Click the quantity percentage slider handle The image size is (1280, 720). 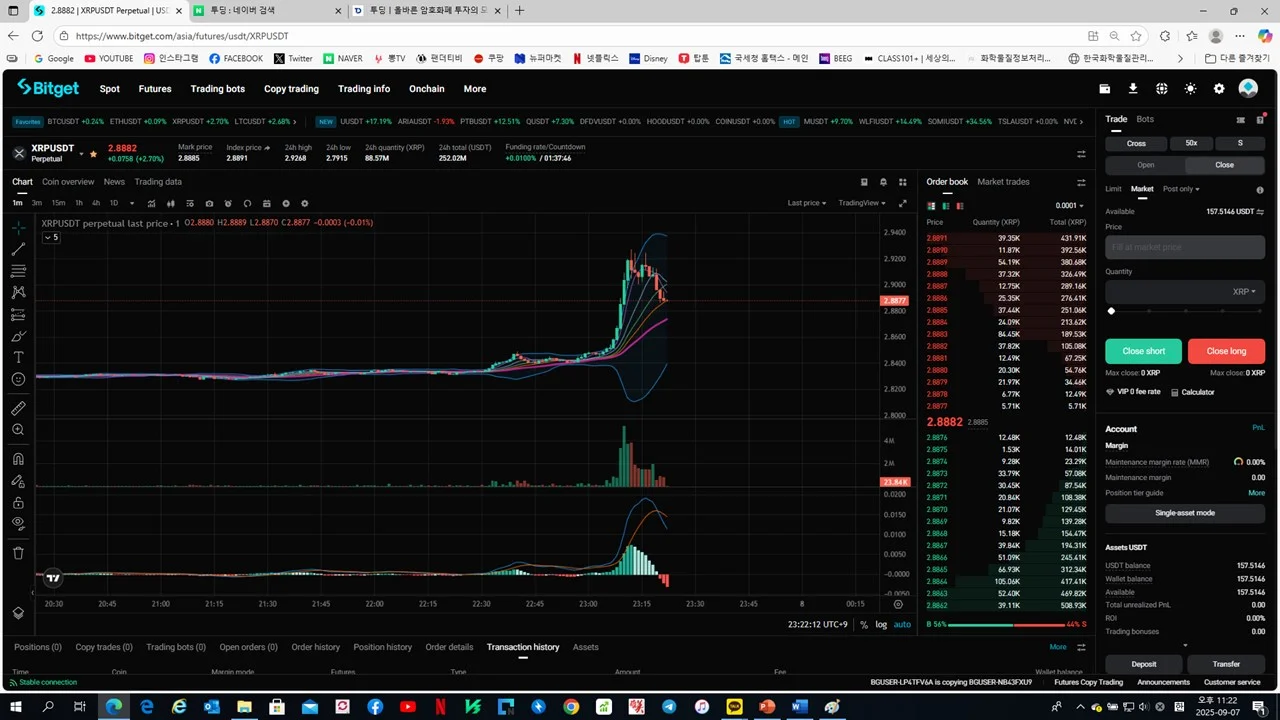pyautogui.click(x=1111, y=311)
